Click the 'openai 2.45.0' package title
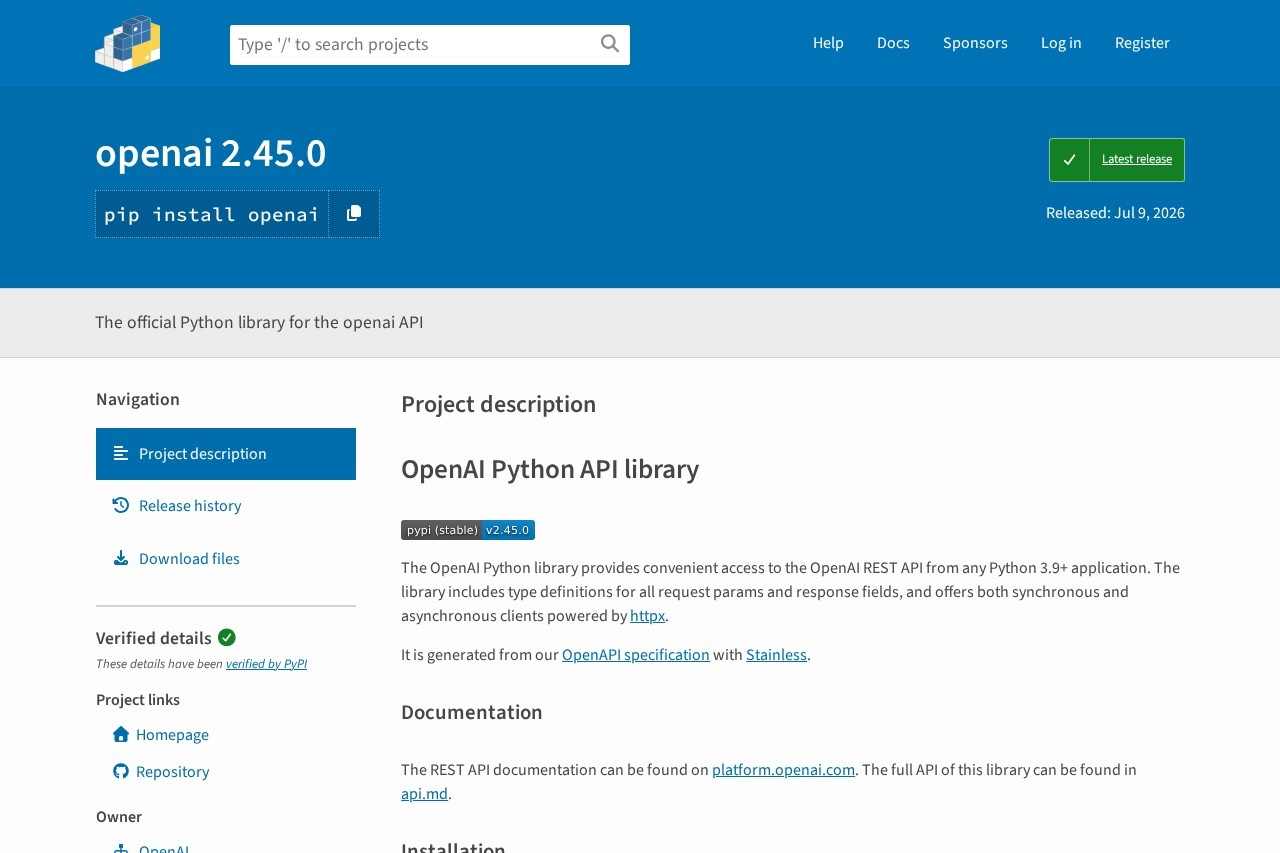 click(x=211, y=153)
